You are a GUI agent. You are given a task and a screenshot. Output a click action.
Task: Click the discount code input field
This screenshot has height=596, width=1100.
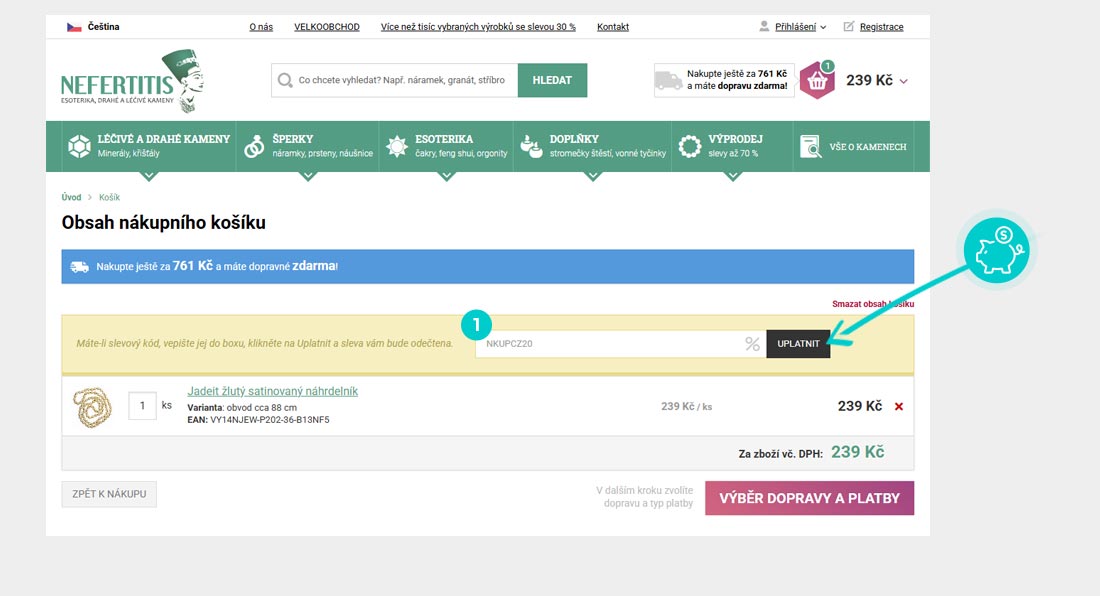[x=610, y=344]
